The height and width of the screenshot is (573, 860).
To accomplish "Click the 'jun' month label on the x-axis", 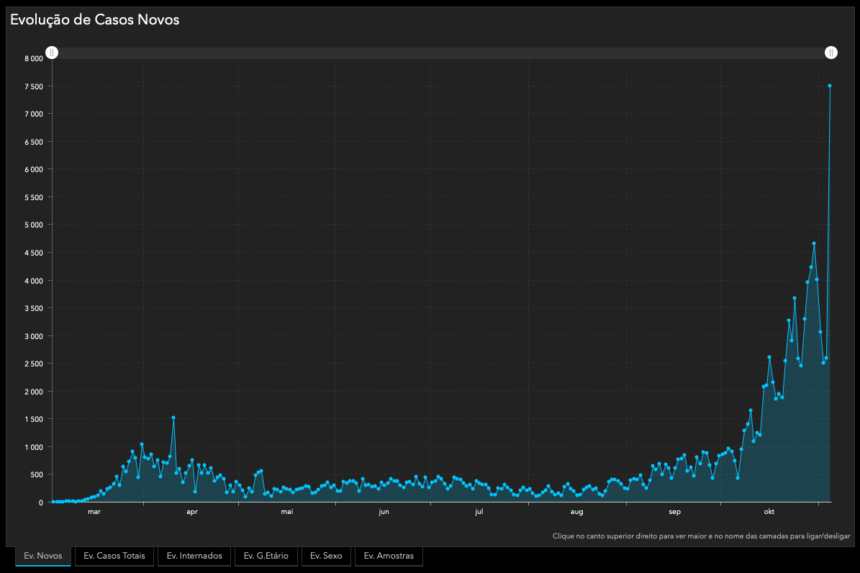I will coord(383,512).
